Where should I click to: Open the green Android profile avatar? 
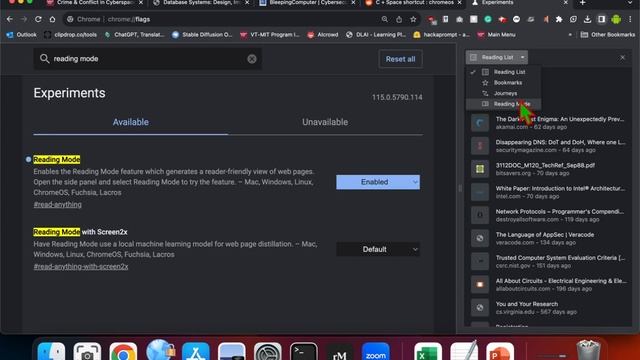(x=616, y=19)
